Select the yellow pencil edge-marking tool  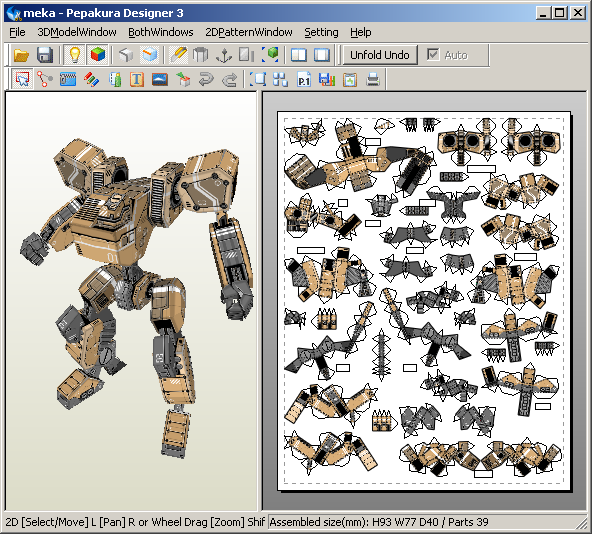178,55
